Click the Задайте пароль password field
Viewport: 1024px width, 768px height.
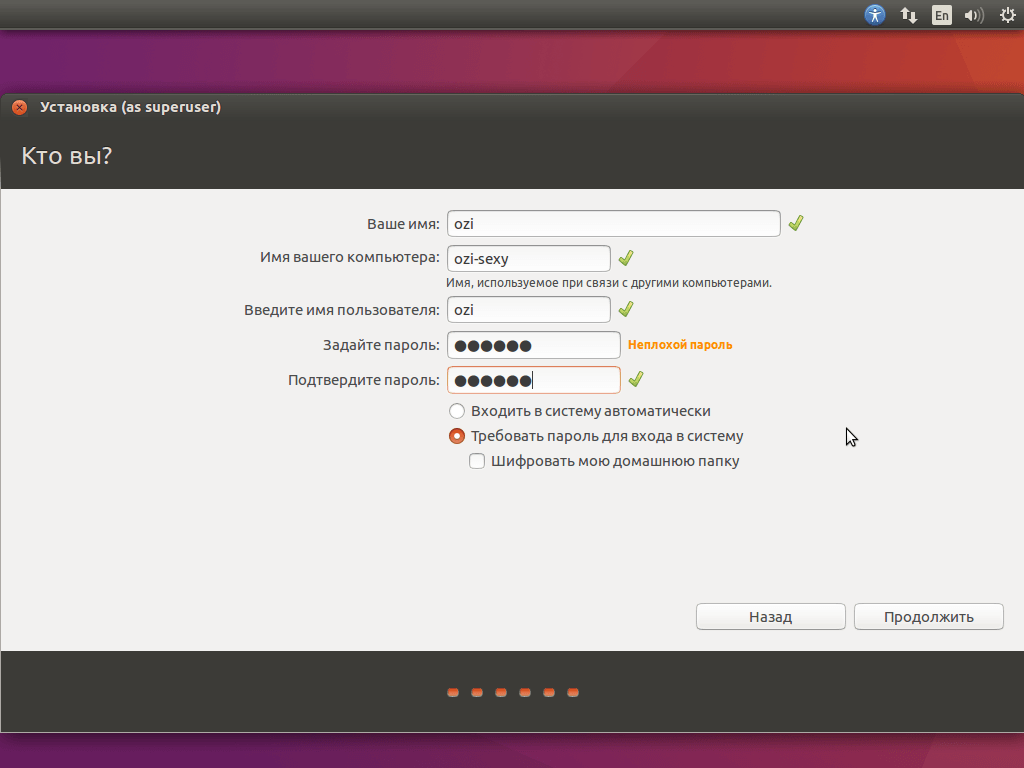pyautogui.click(x=533, y=345)
